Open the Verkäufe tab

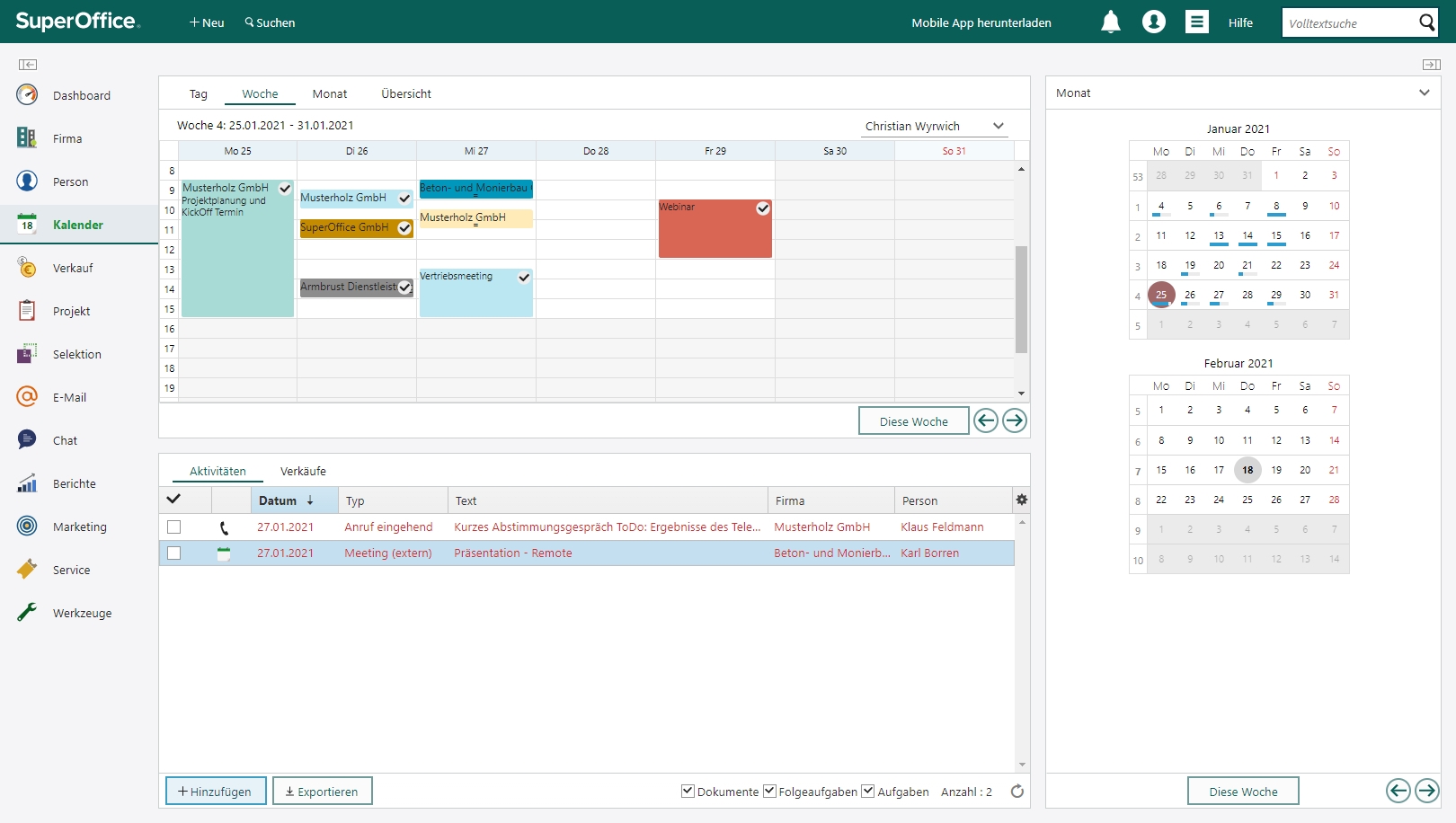[303, 471]
